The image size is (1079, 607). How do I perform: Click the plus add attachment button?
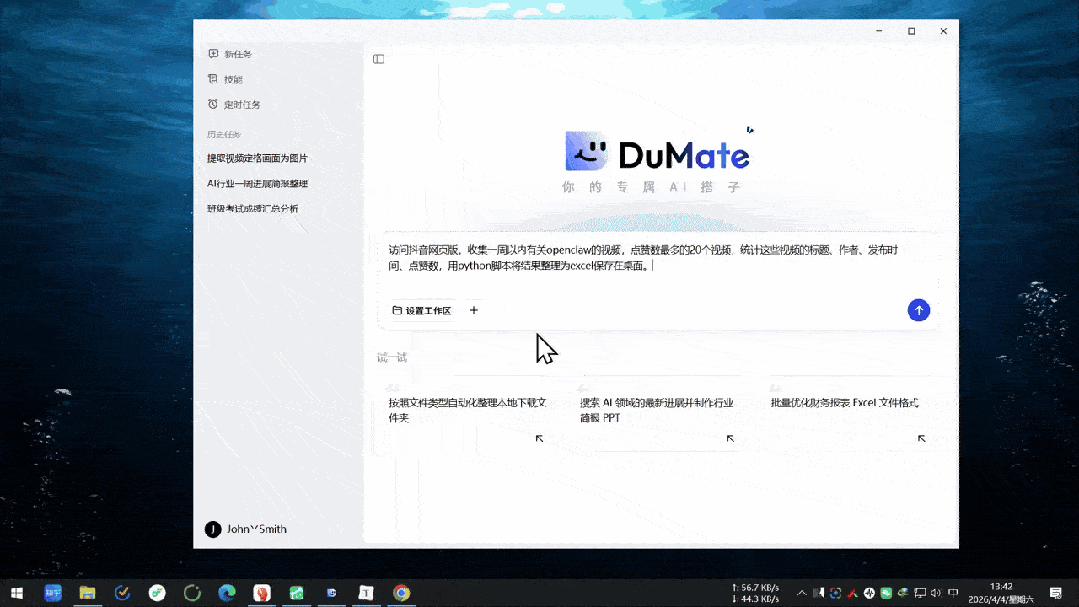(x=473, y=310)
